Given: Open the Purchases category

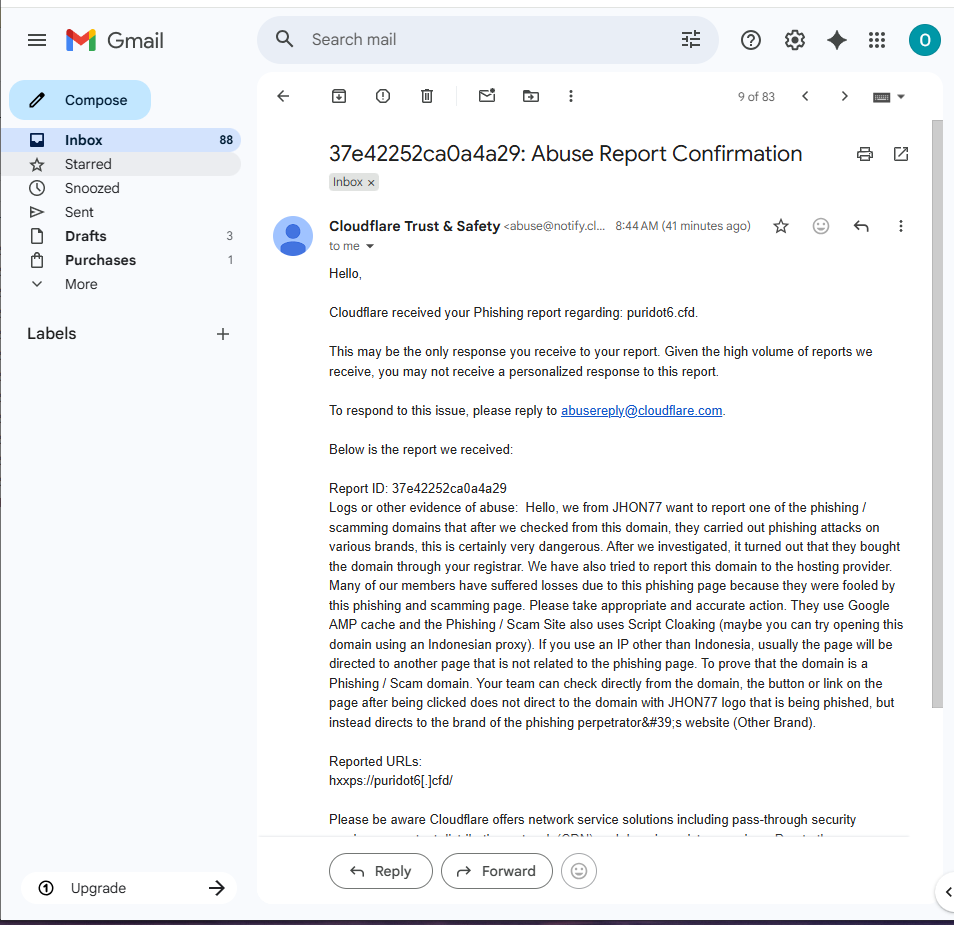Looking at the screenshot, I should (120, 260).
